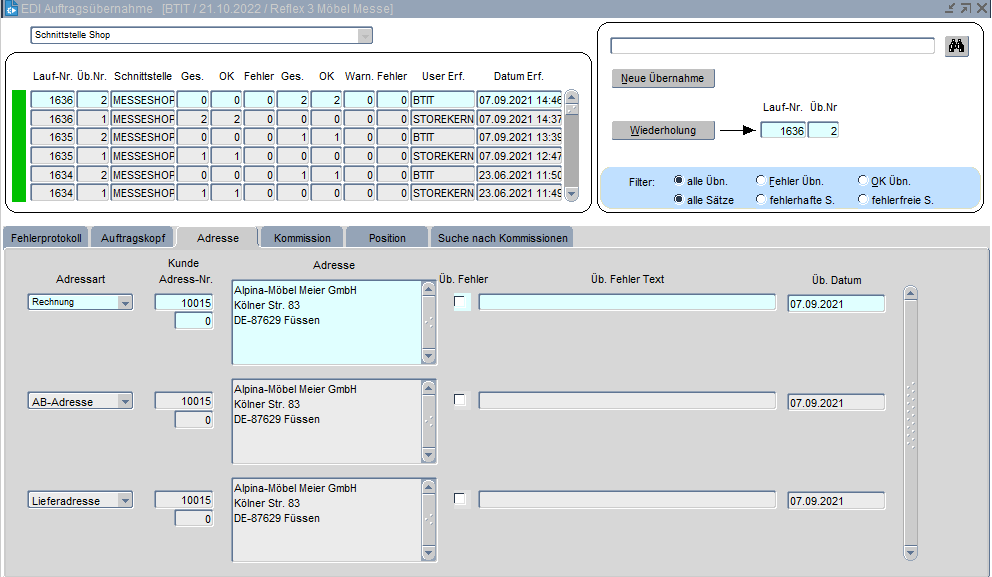Toggle Üb. Fehler checkbox for Rechnung address

[x=461, y=302]
